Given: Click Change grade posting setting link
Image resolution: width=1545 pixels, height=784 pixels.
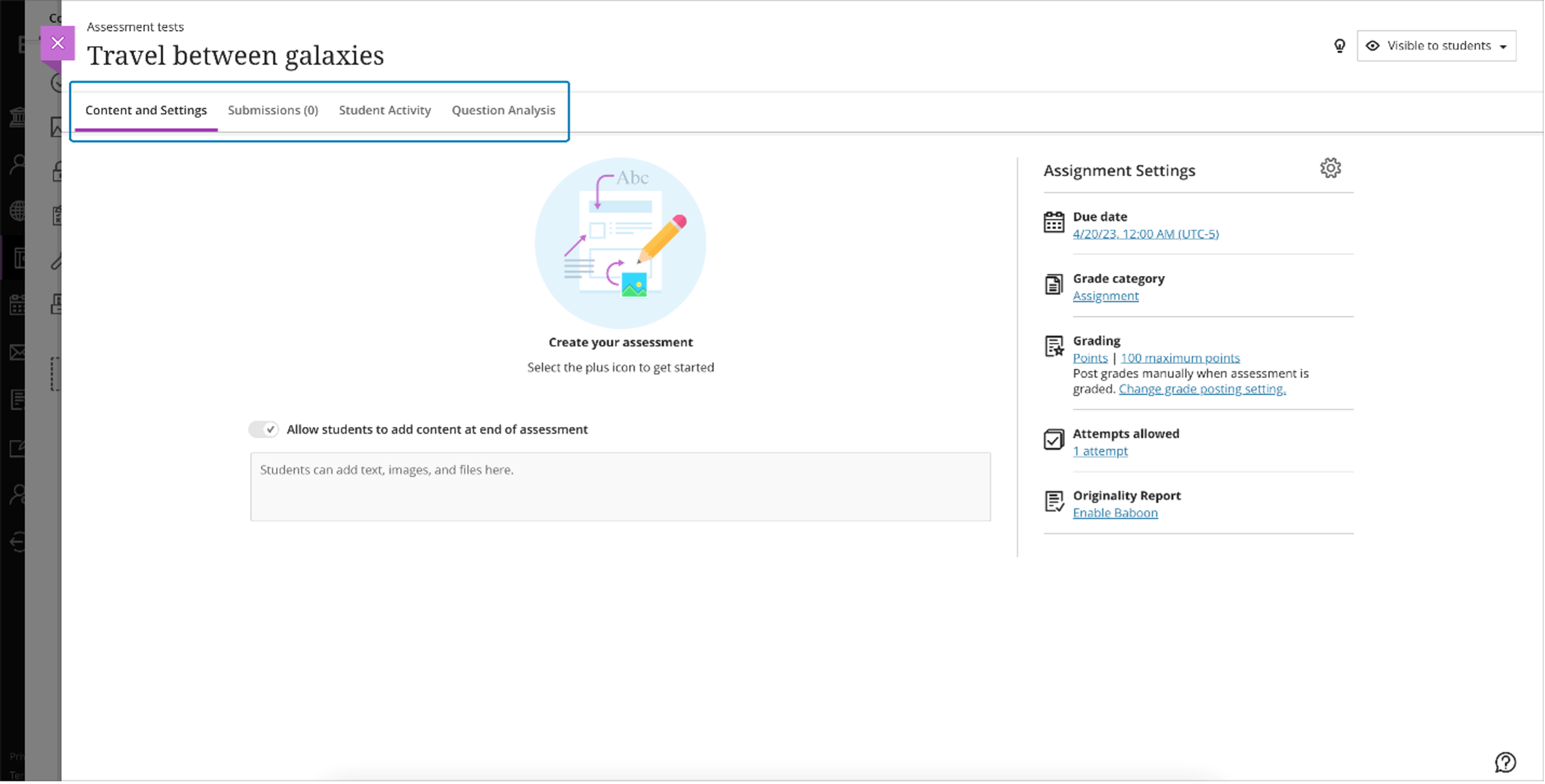Looking at the screenshot, I should click(x=1202, y=388).
